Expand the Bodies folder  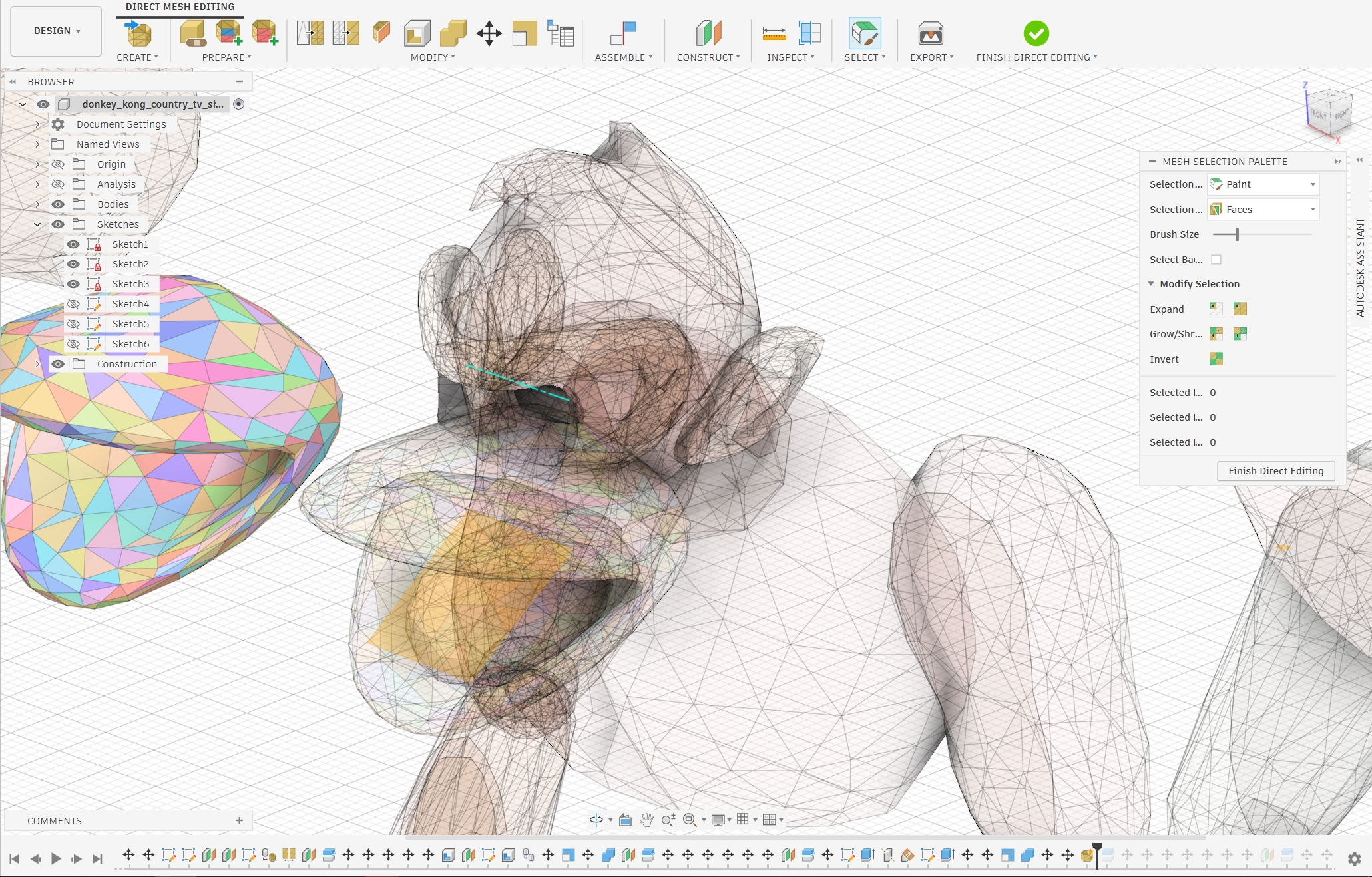37,204
